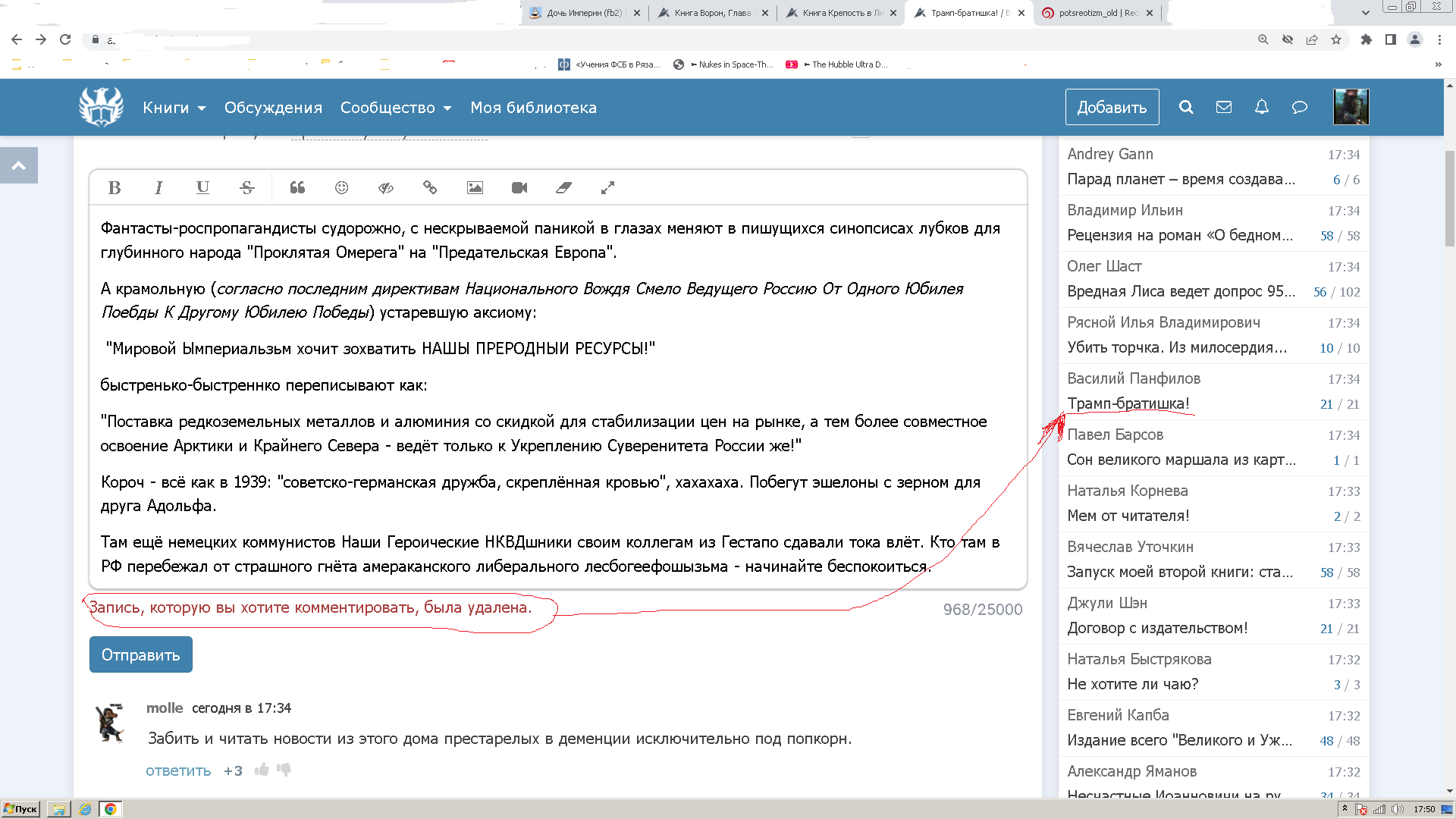This screenshot has width=1456, height=819.
Task: Insert an image via picture icon
Action: (475, 187)
